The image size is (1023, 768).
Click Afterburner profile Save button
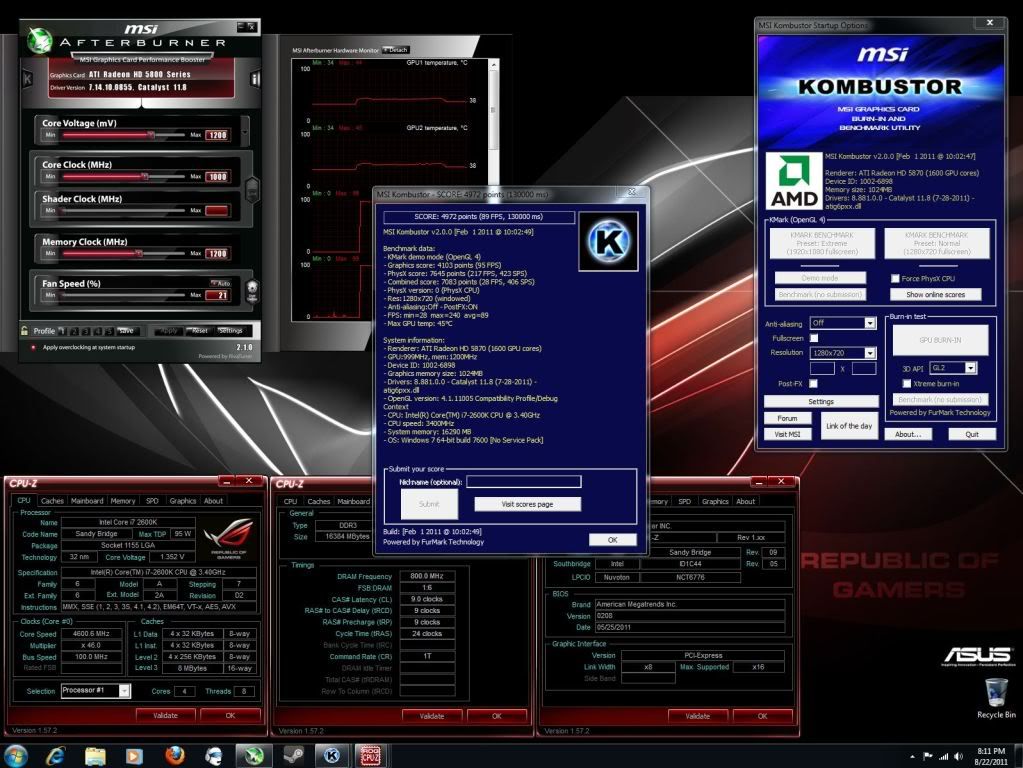(x=127, y=331)
